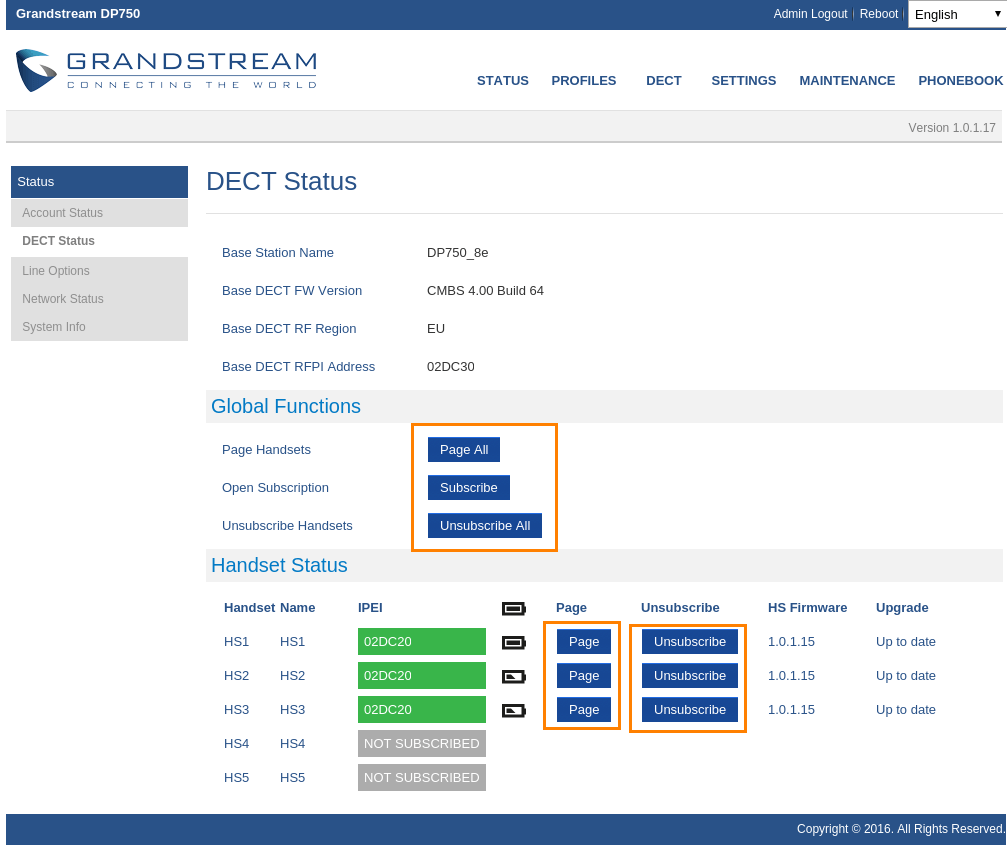The image size is (1007, 847).
Task: Open the STATUS menu
Action: [503, 81]
